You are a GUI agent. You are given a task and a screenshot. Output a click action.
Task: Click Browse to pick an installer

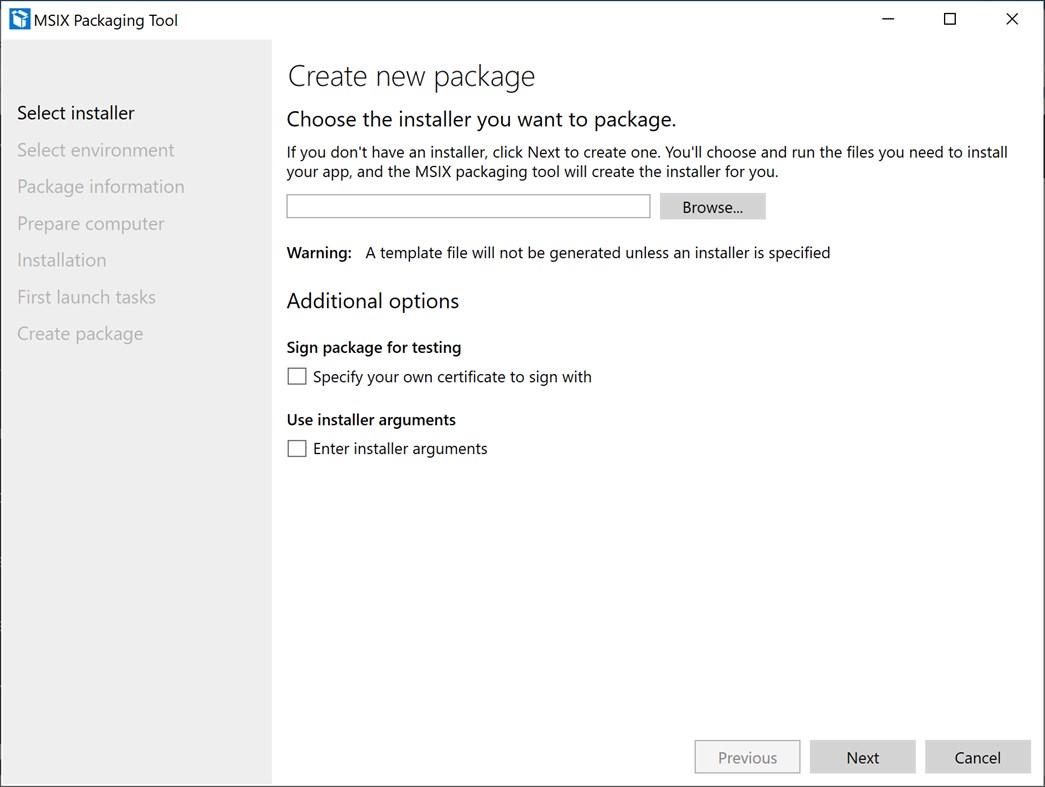click(712, 206)
